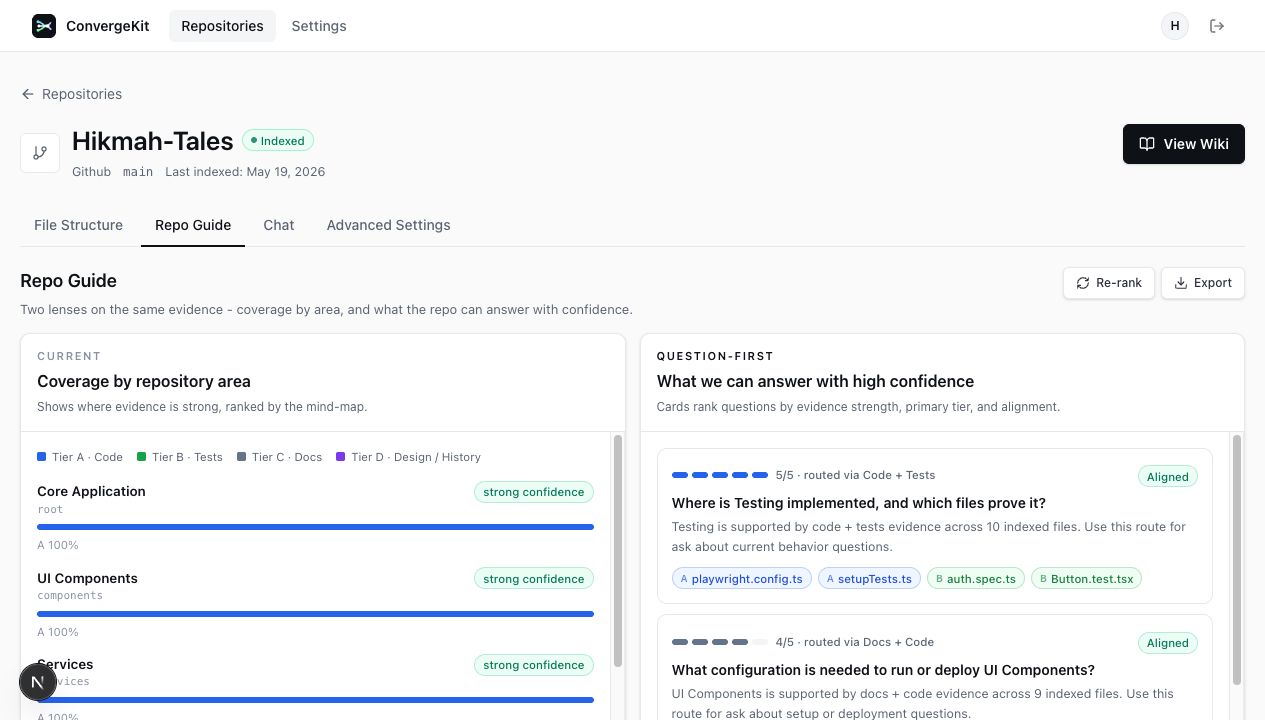Click the "routed via Docs + Code" text

pos(868,642)
